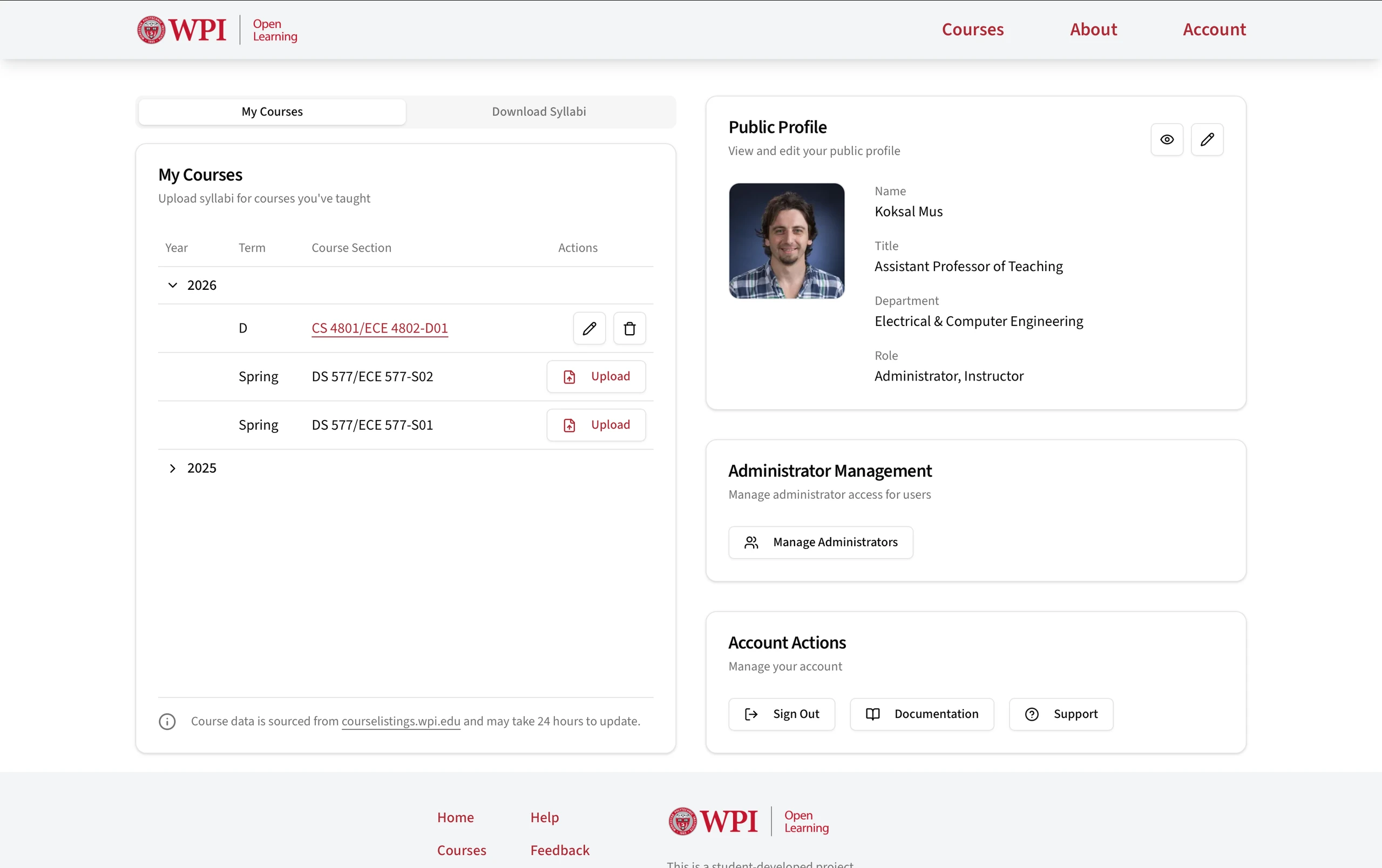Open the Documentation page
The image size is (1382, 868).
coord(921,714)
